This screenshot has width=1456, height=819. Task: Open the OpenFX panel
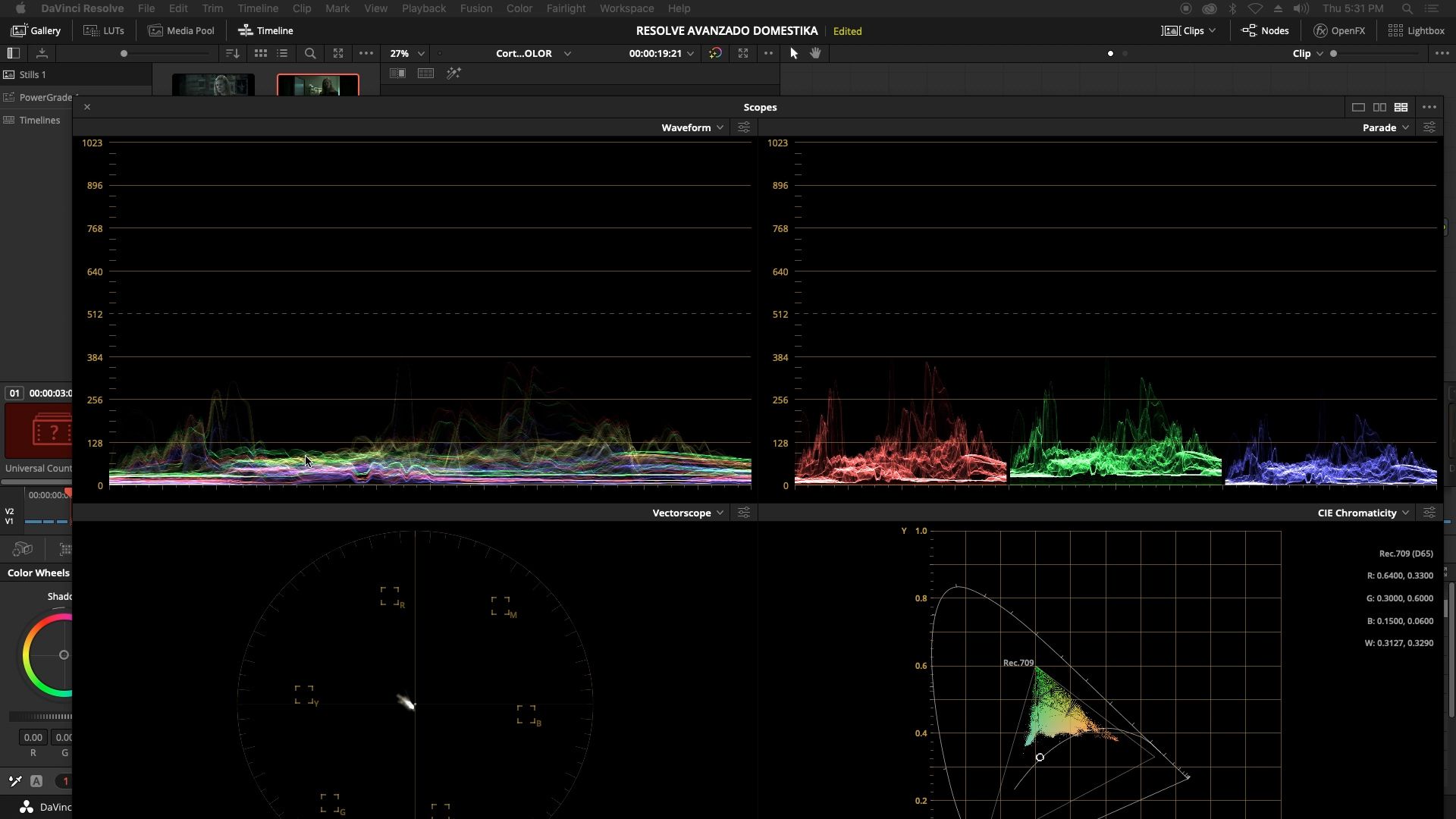[1339, 30]
